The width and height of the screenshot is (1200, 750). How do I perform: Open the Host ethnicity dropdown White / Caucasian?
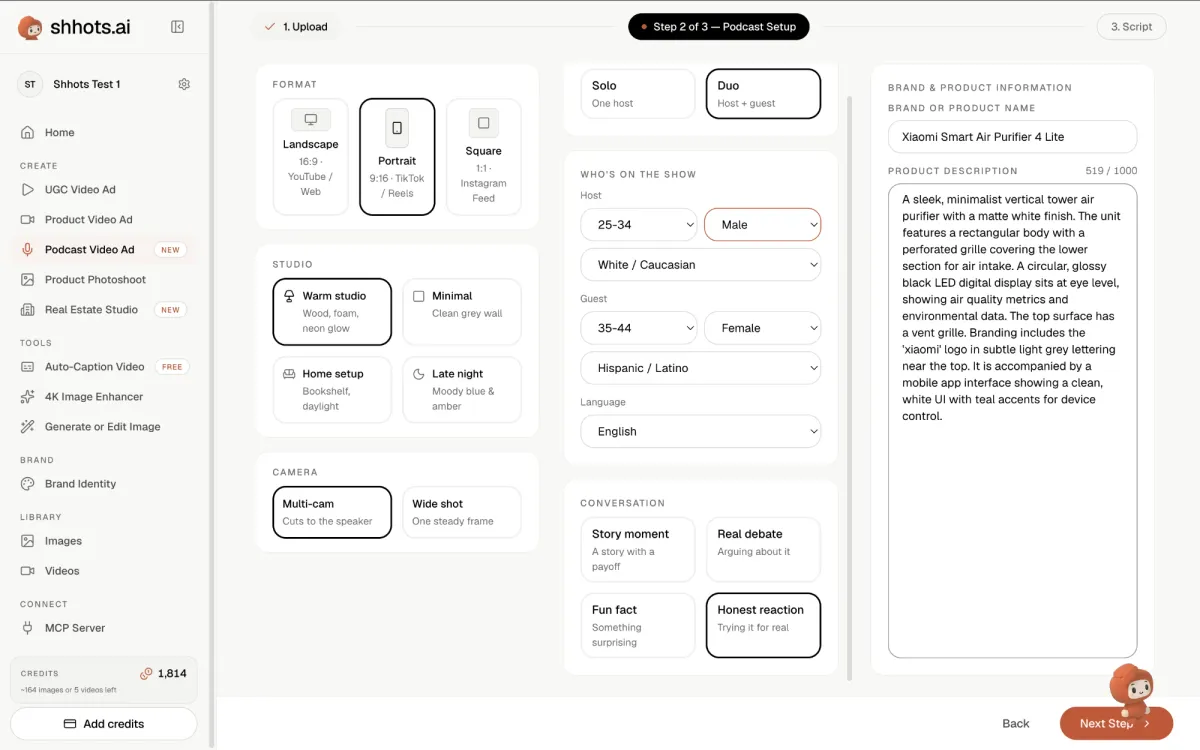[x=701, y=265]
